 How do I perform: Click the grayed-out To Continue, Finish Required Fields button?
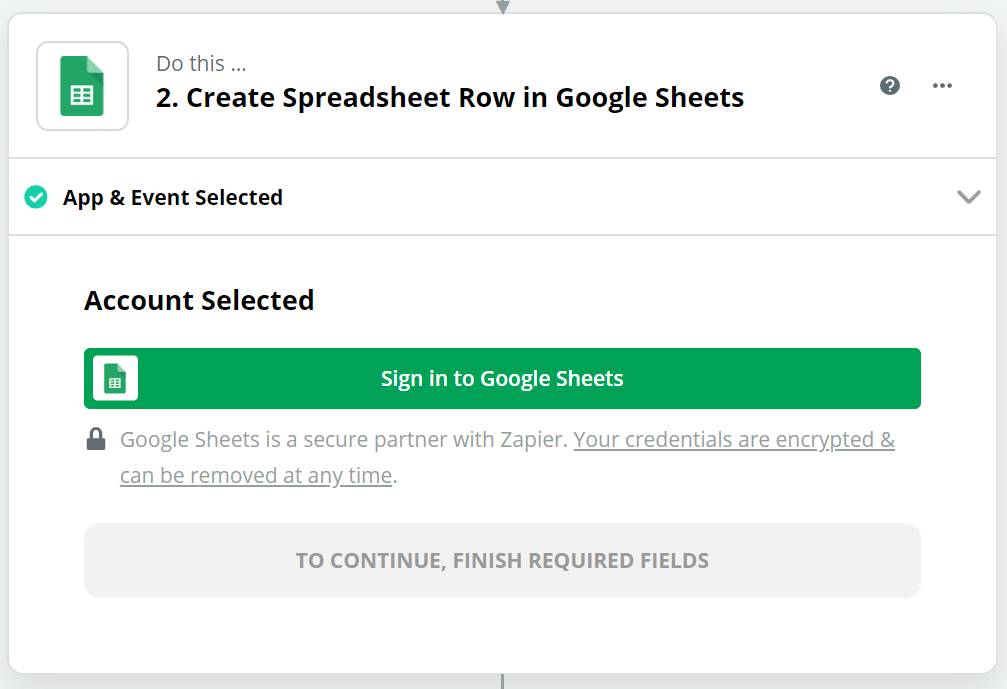(x=502, y=561)
